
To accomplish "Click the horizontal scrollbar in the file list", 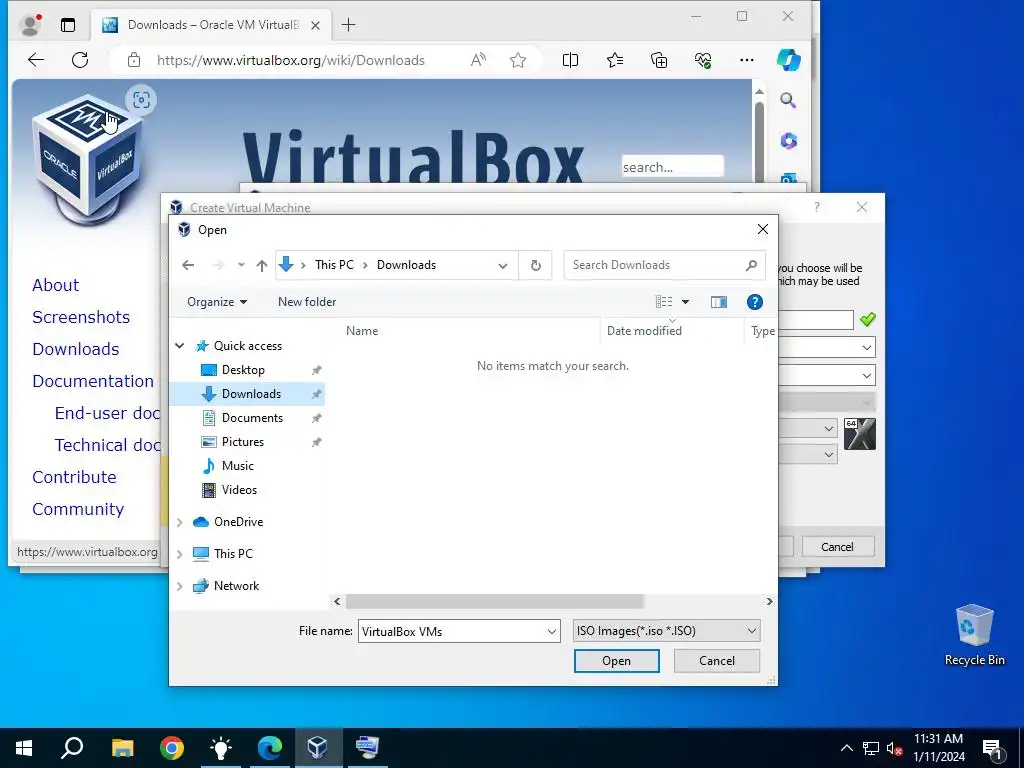I will pos(494,601).
